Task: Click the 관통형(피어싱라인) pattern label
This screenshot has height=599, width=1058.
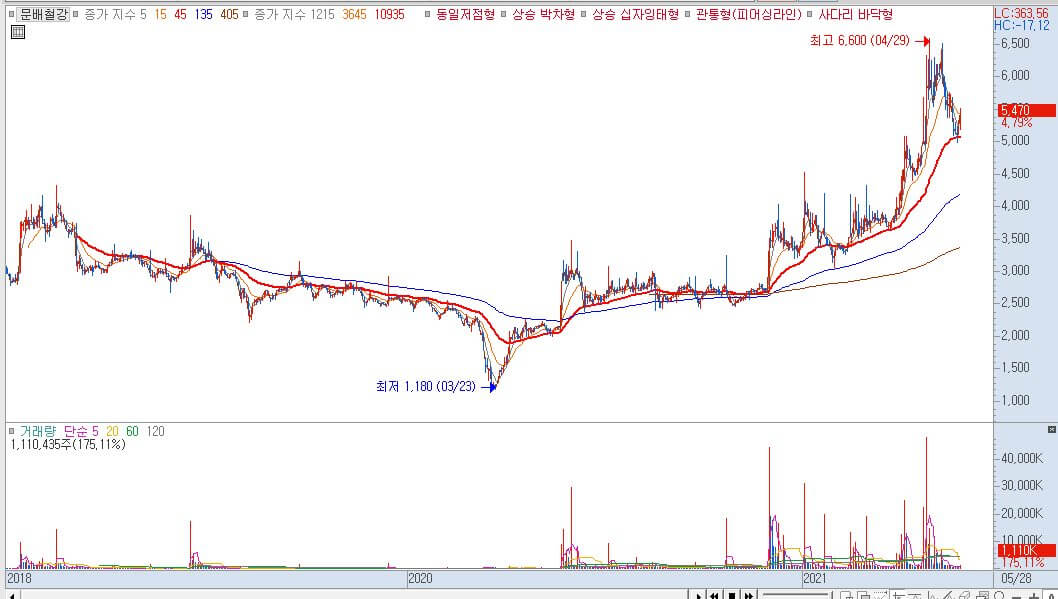Action: point(748,14)
